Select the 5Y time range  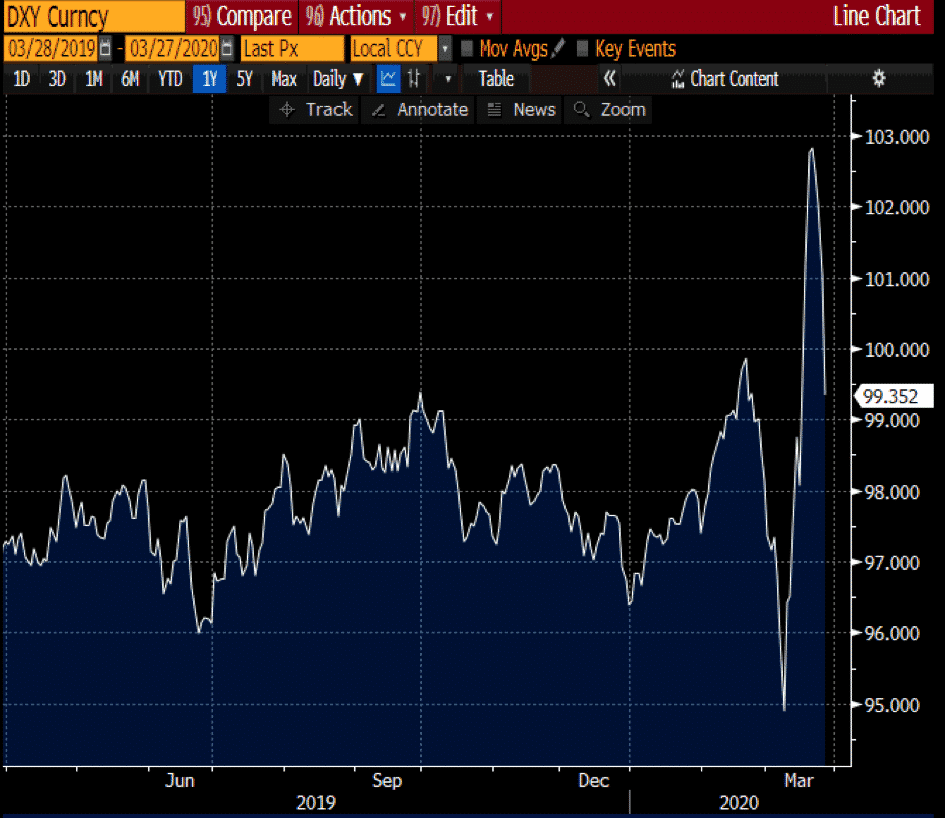(244, 79)
